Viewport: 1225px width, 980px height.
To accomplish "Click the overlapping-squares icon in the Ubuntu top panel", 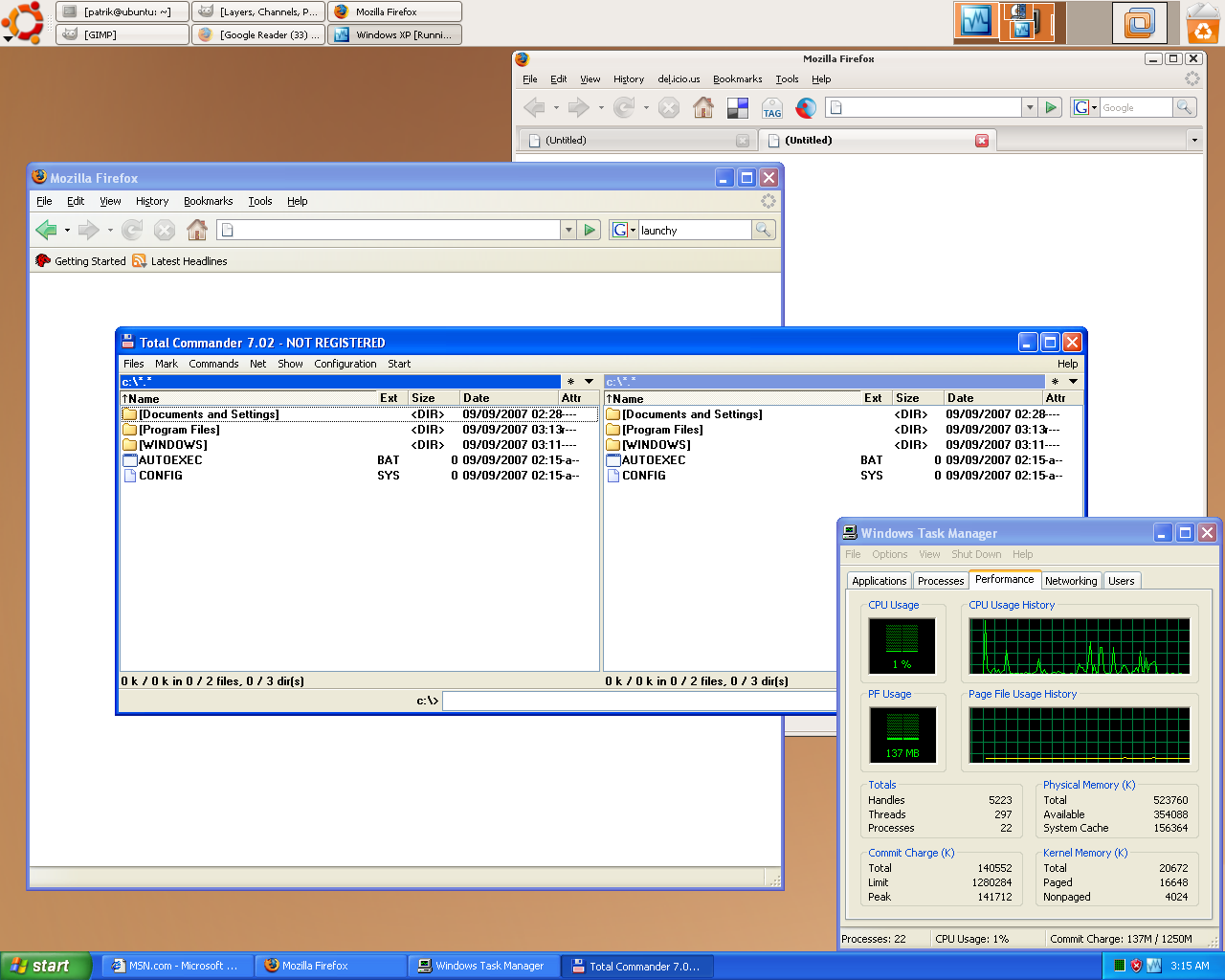I will tap(1139, 23).
